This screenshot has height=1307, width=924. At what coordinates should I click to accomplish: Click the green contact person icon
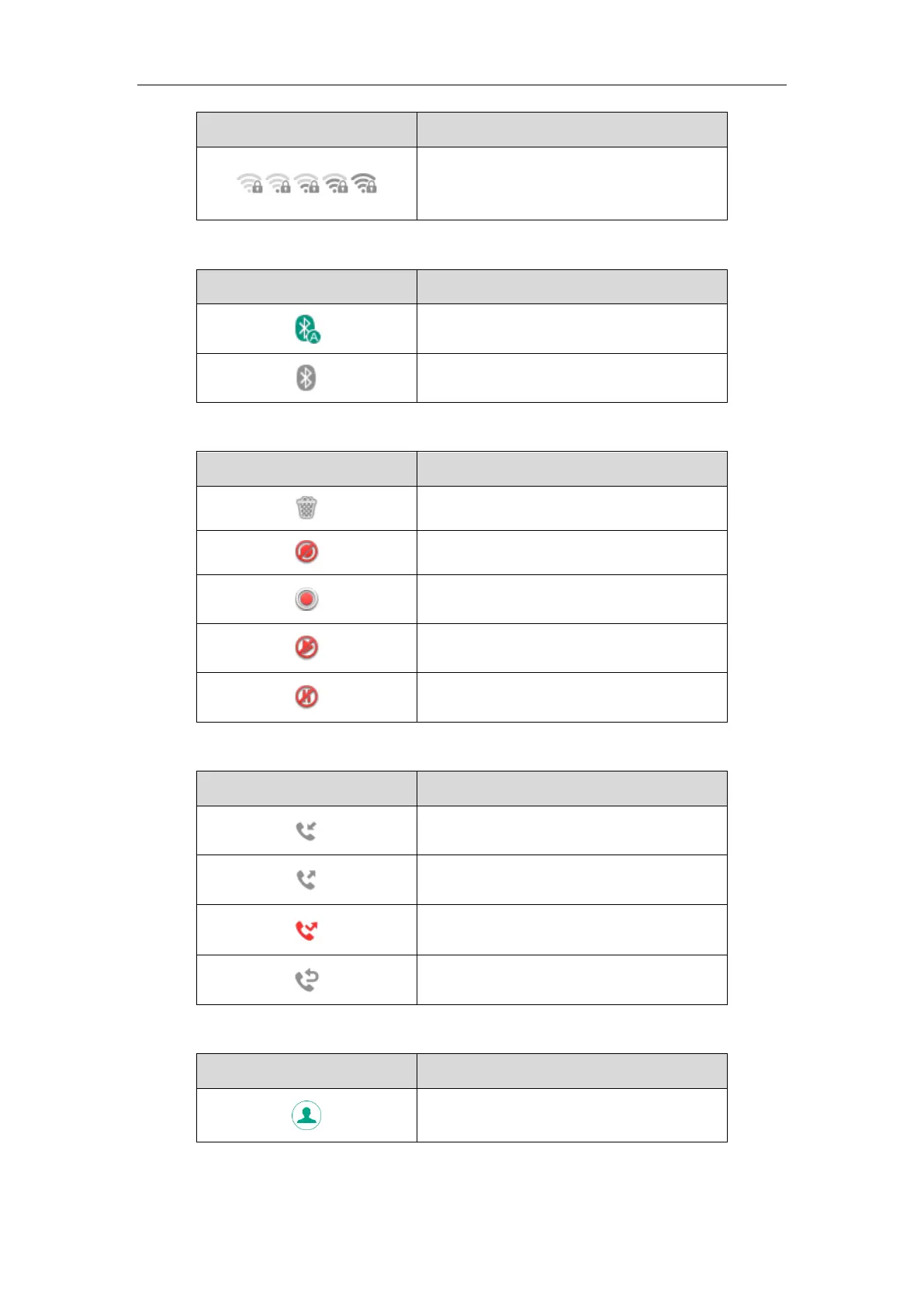(306, 1115)
